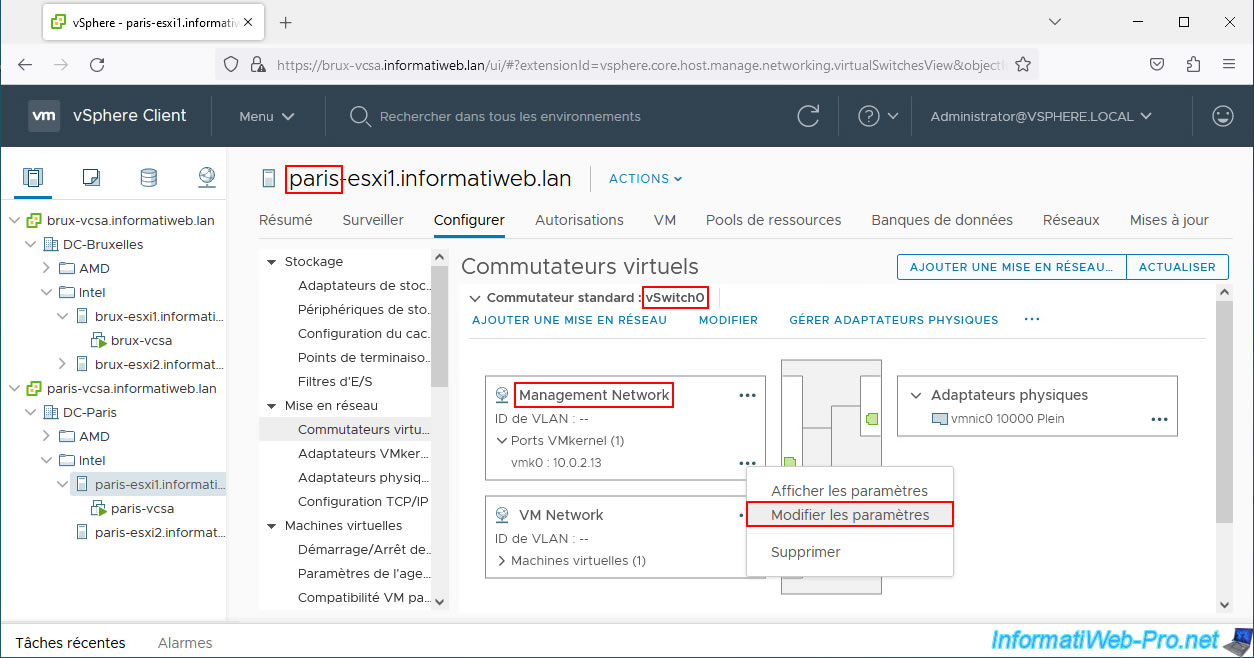Click the bordered AJOUTER UNE MISE EN RÉSEAU... button

(x=1011, y=267)
